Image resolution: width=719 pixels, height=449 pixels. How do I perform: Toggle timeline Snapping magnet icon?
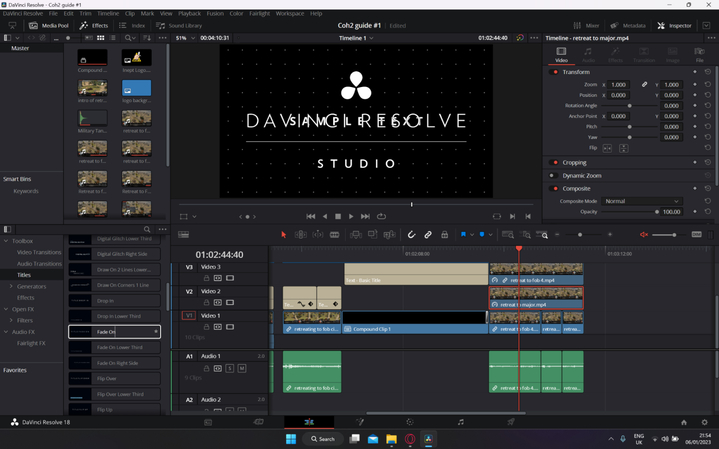tap(411, 234)
